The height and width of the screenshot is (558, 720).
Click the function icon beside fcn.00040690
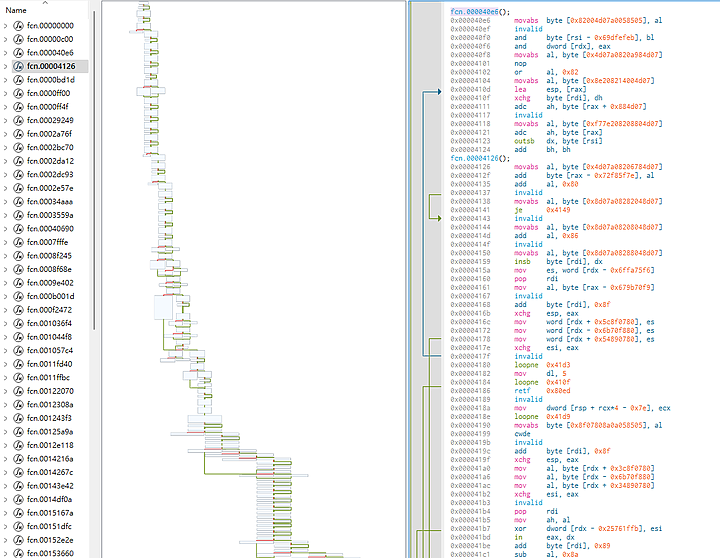[x=18, y=229]
